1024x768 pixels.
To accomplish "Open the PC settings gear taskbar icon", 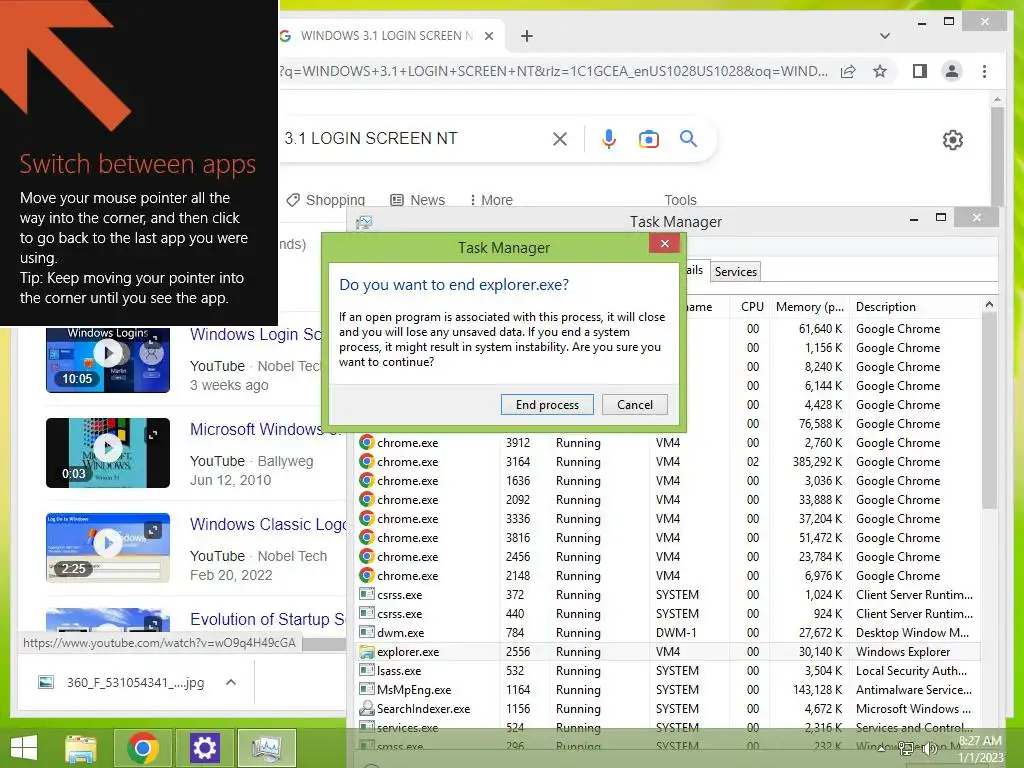I will (x=204, y=748).
